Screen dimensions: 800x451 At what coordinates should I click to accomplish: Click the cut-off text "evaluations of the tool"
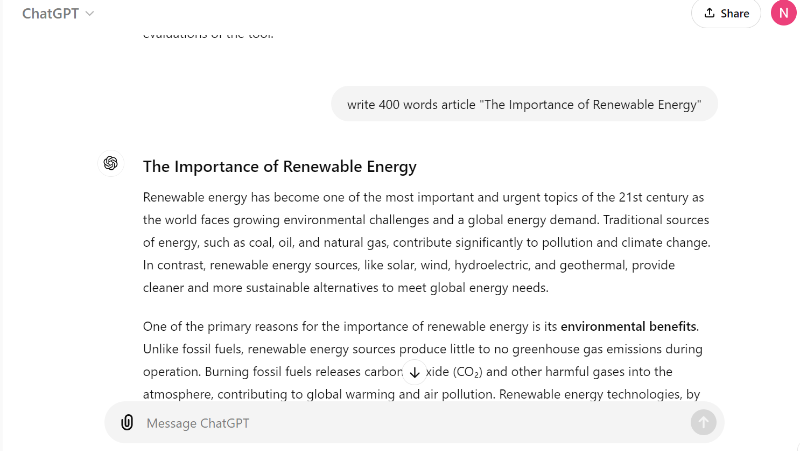(x=208, y=35)
